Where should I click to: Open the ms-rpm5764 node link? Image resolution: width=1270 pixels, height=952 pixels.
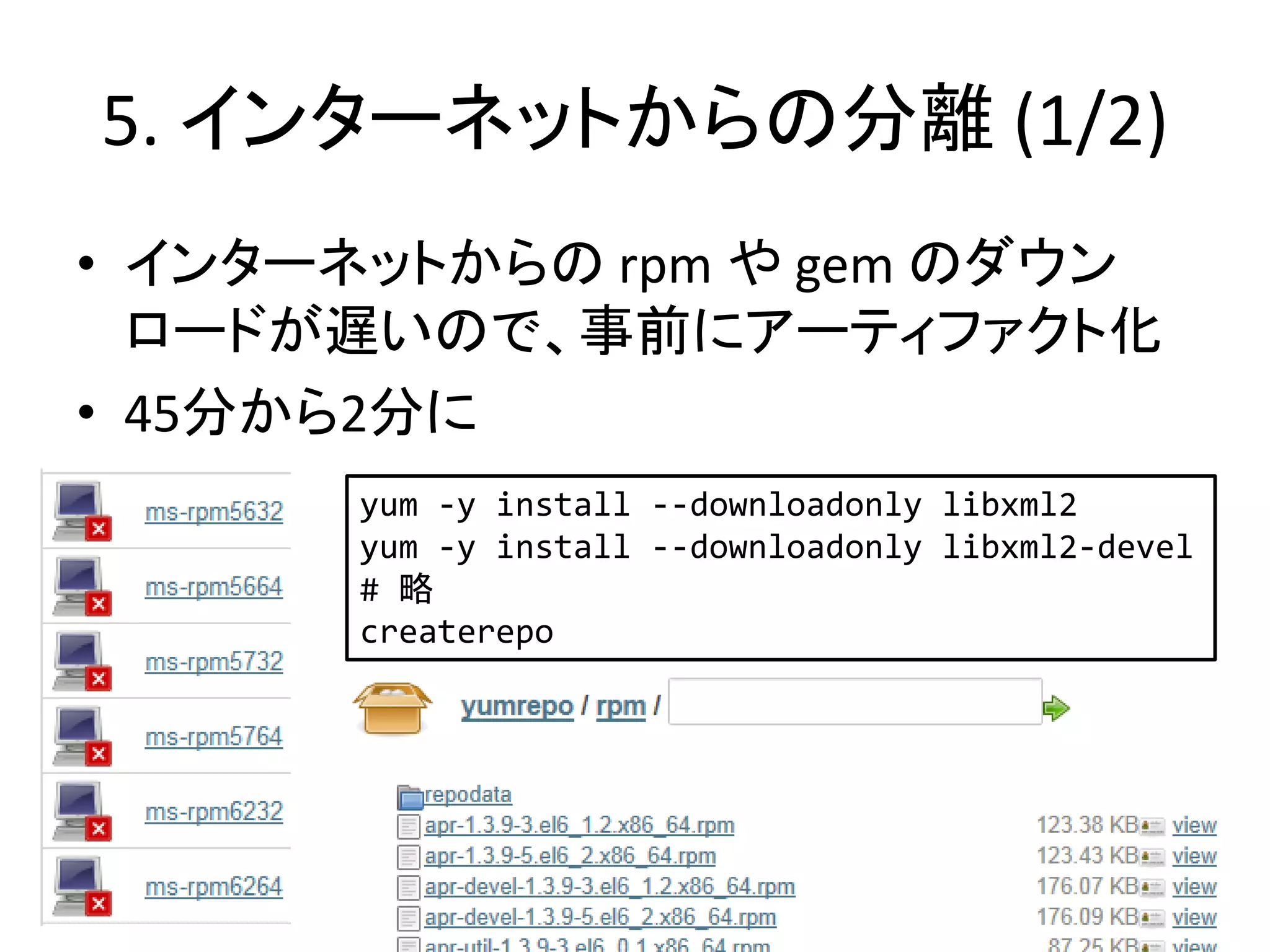pos(214,737)
